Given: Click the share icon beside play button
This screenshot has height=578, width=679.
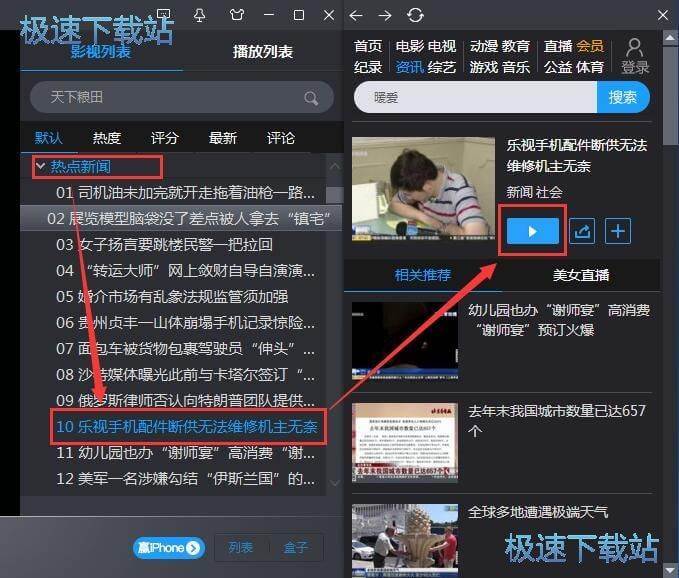Looking at the screenshot, I should coord(582,231).
